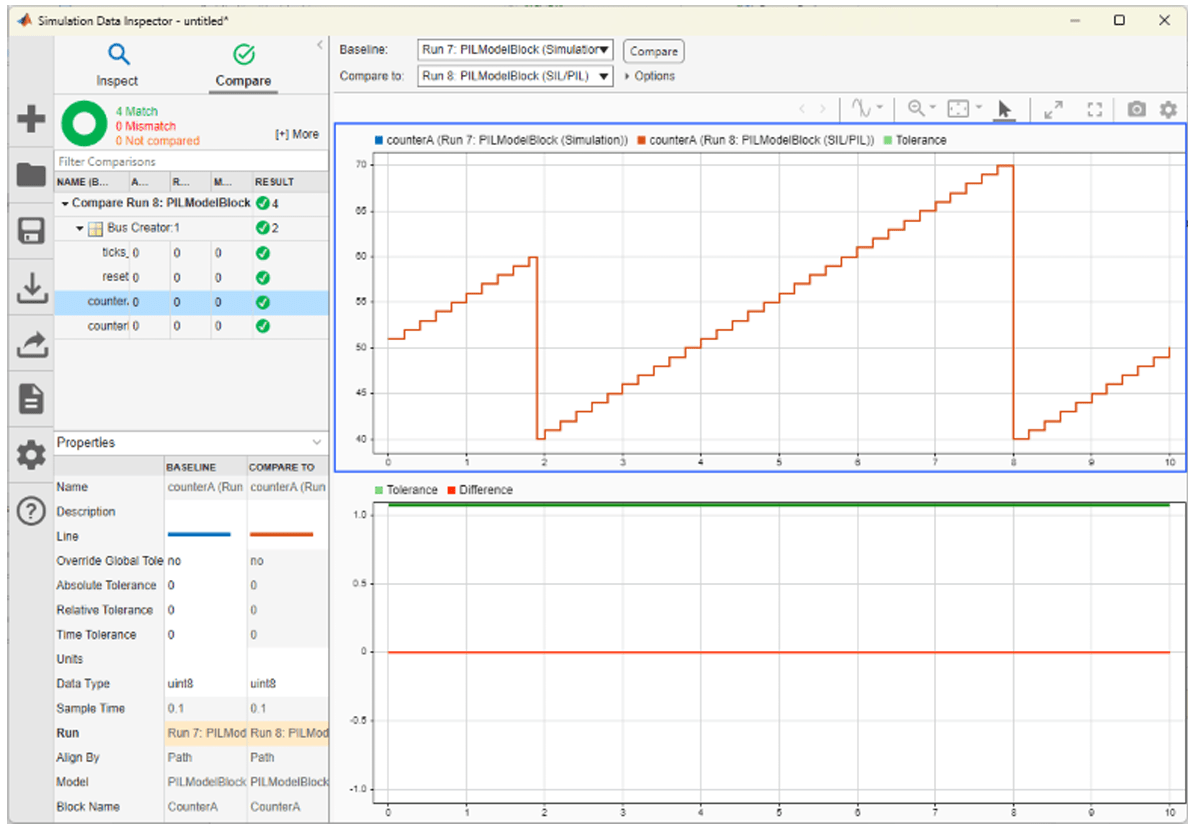The width and height of the screenshot is (1198, 829).
Task: Switch to the Inspect tab
Action: point(118,66)
